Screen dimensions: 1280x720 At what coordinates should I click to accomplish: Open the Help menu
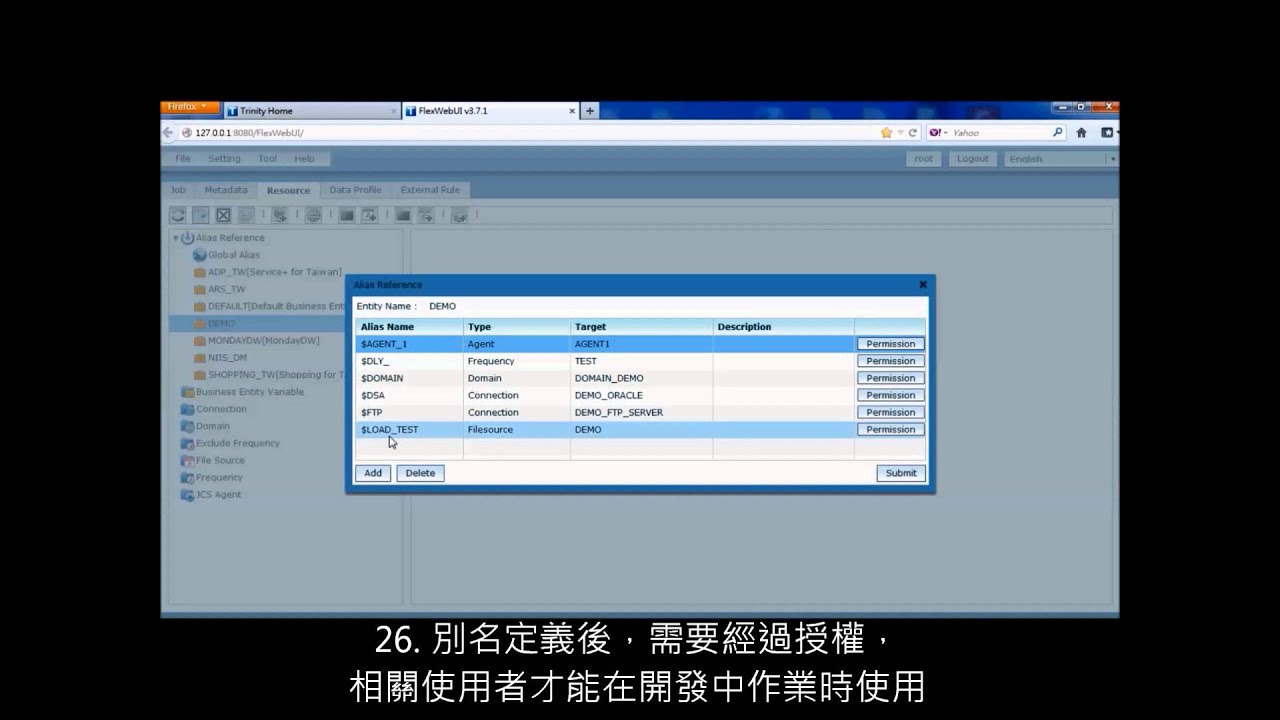click(304, 159)
